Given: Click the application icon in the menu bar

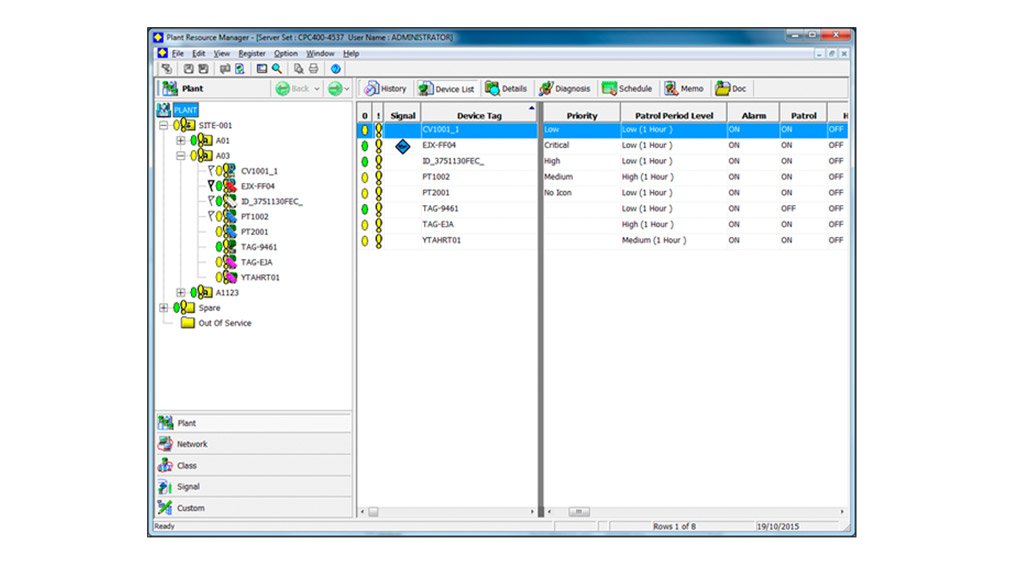Looking at the screenshot, I should [x=162, y=53].
